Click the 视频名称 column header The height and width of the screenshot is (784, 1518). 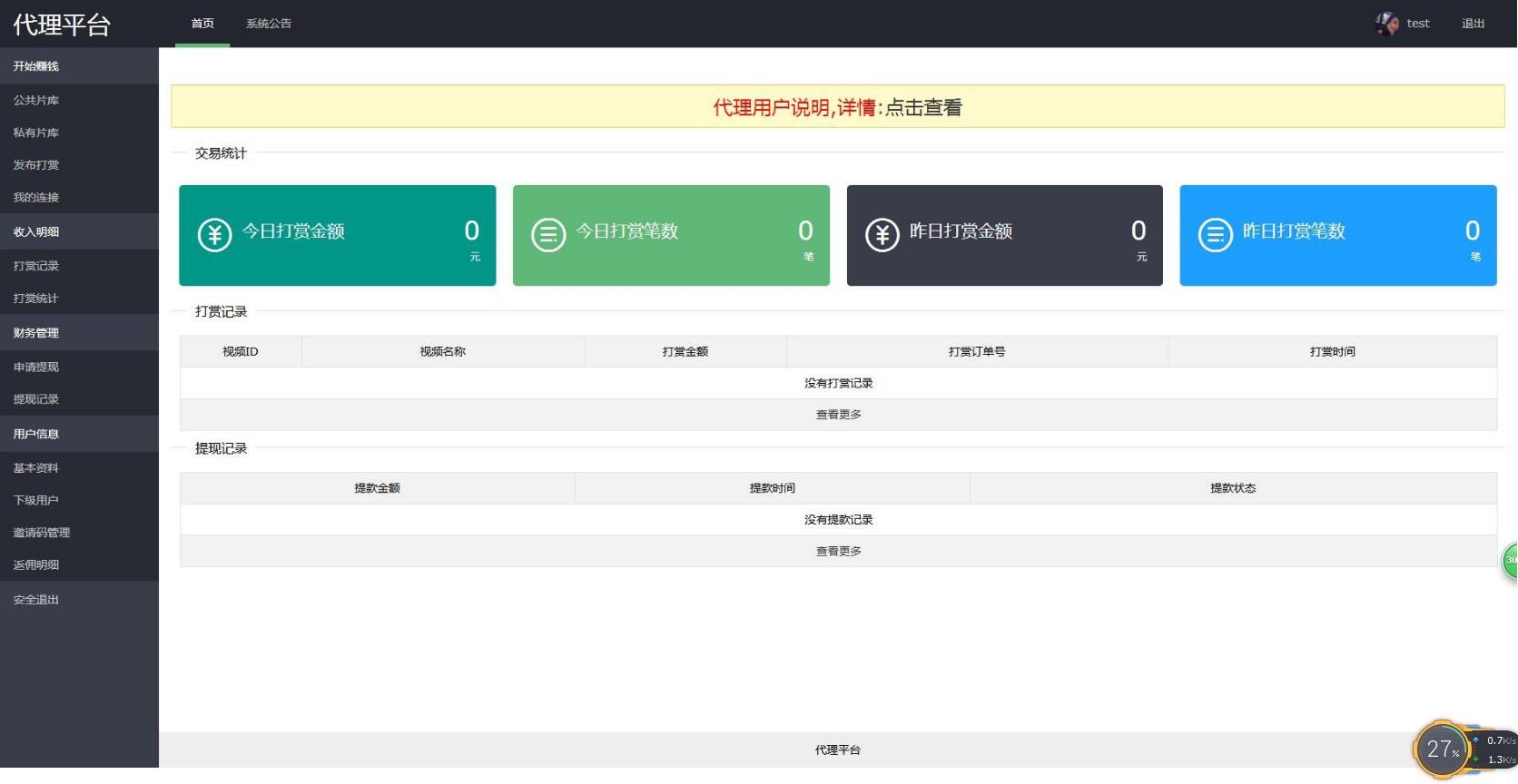tap(443, 352)
